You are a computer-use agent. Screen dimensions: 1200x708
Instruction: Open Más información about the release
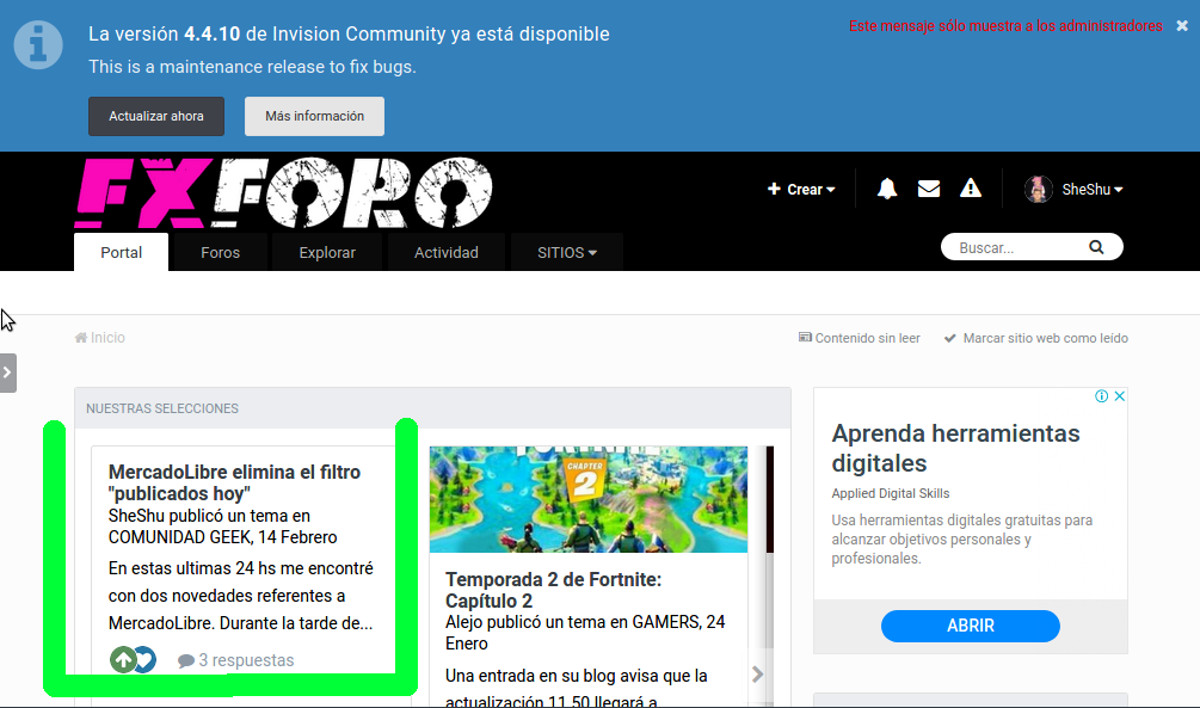(314, 116)
